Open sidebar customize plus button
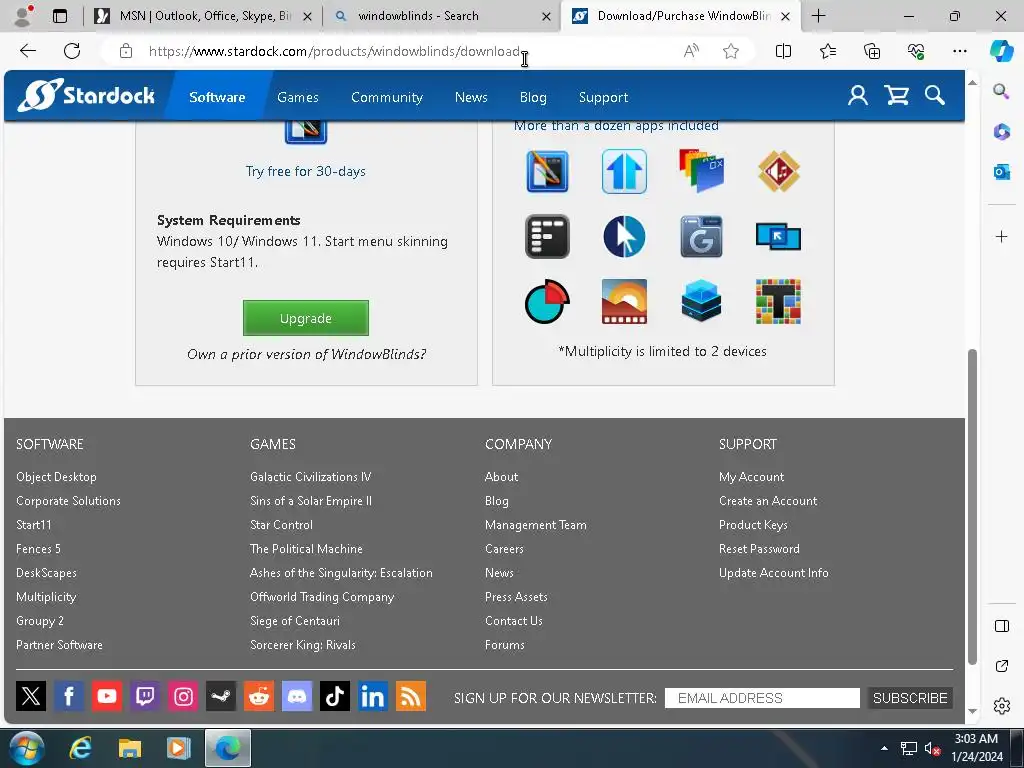Viewport: 1024px width, 768px height. point(1001,236)
